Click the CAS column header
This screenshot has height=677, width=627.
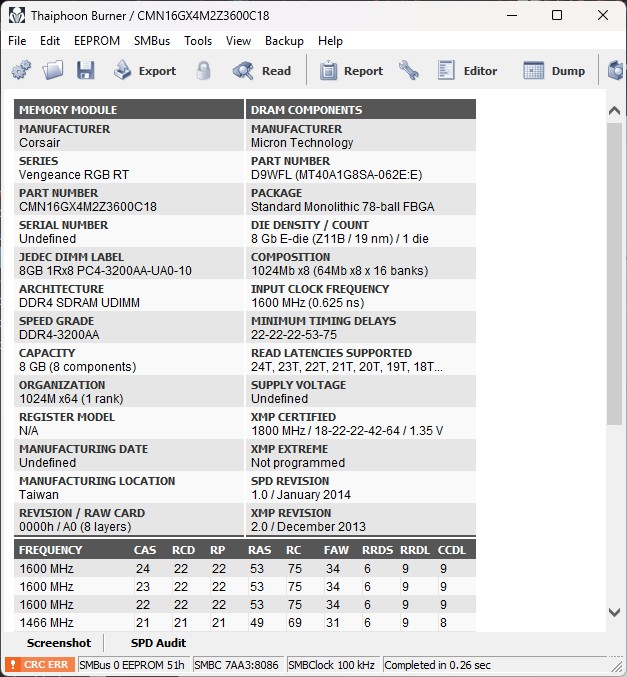[x=145, y=550]
